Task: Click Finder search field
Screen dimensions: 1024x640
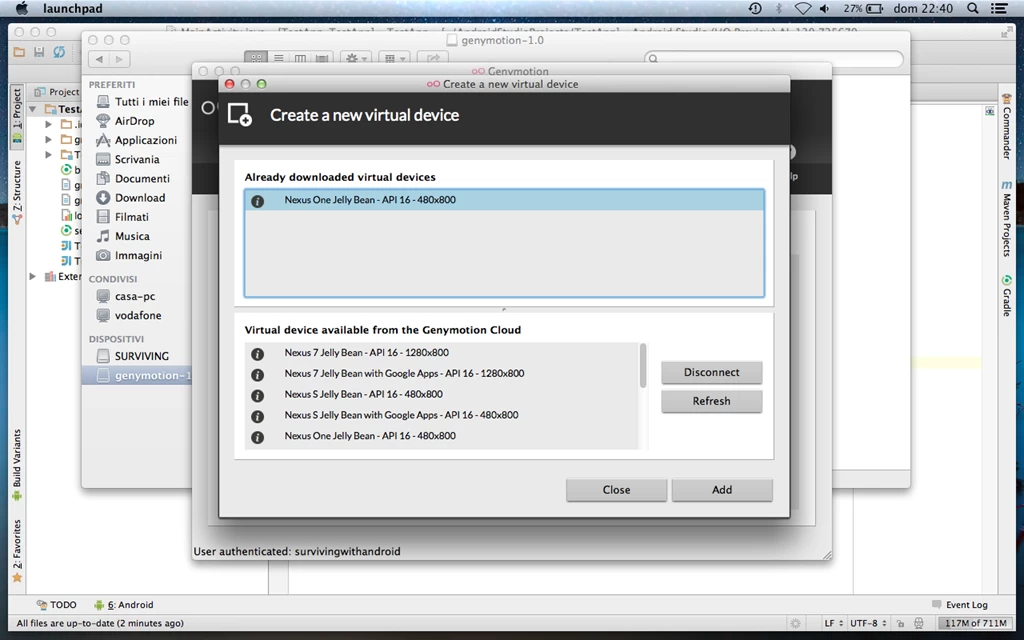Action: click(x=774, y=59)
